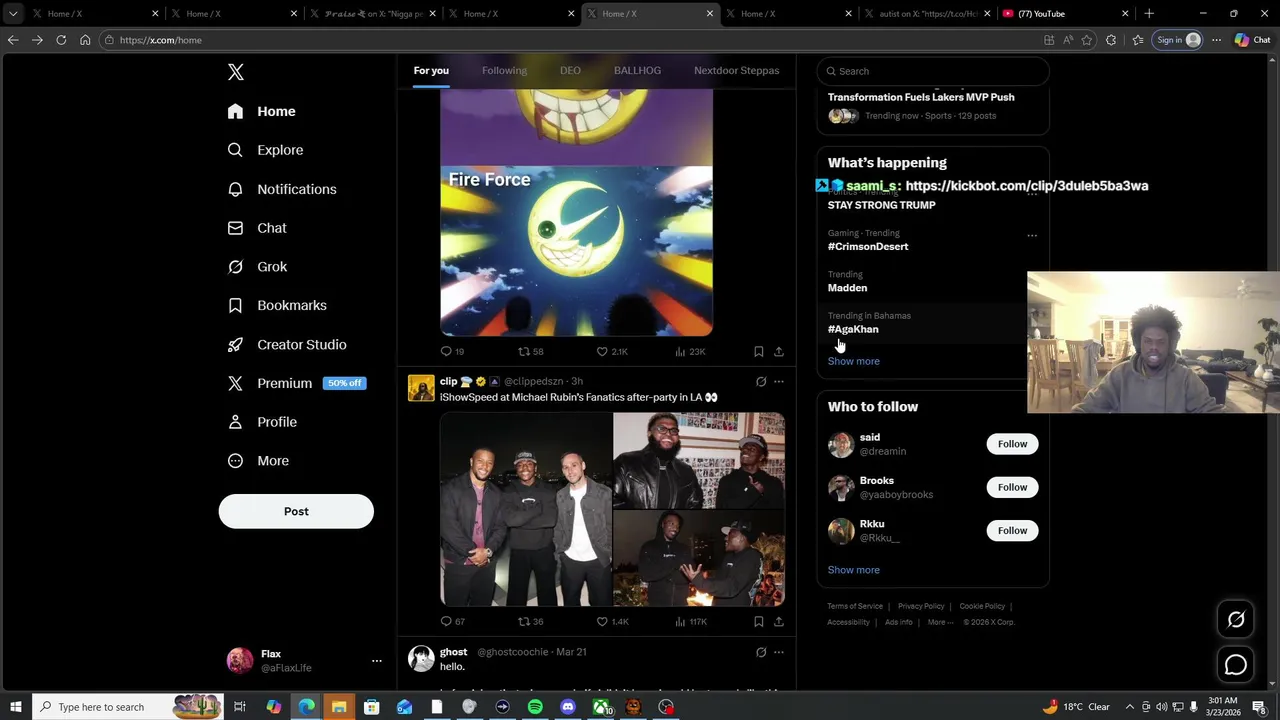Open the Madden trending topic
1280x720 pixels.
[x=847, y=288]
